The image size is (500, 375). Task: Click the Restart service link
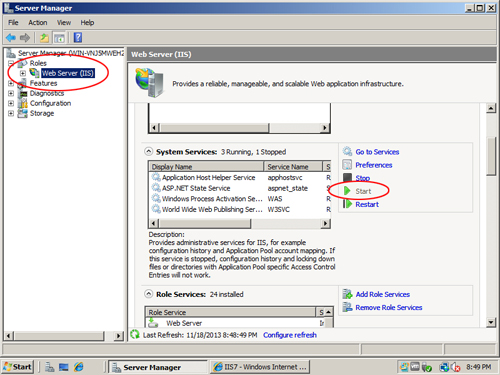[x=367, y=204]
